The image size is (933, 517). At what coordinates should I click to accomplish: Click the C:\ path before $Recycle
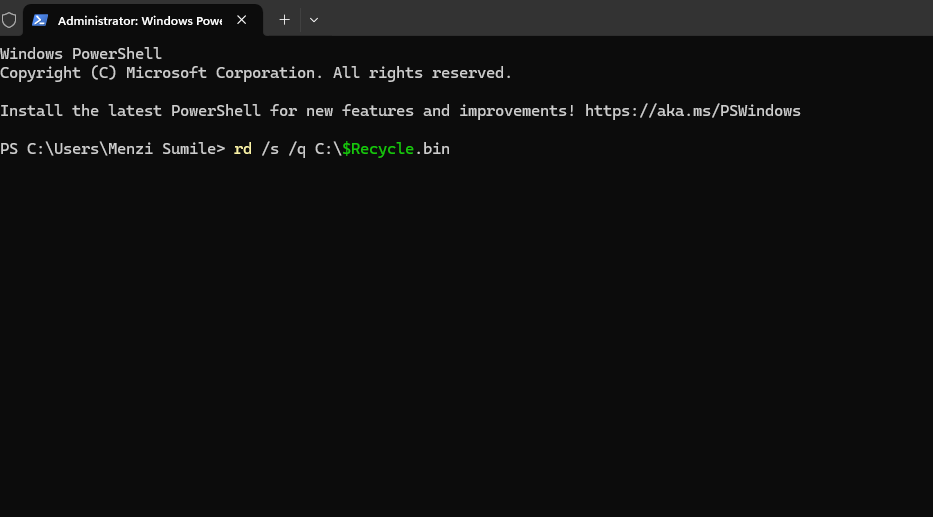[x=328, y=149]
